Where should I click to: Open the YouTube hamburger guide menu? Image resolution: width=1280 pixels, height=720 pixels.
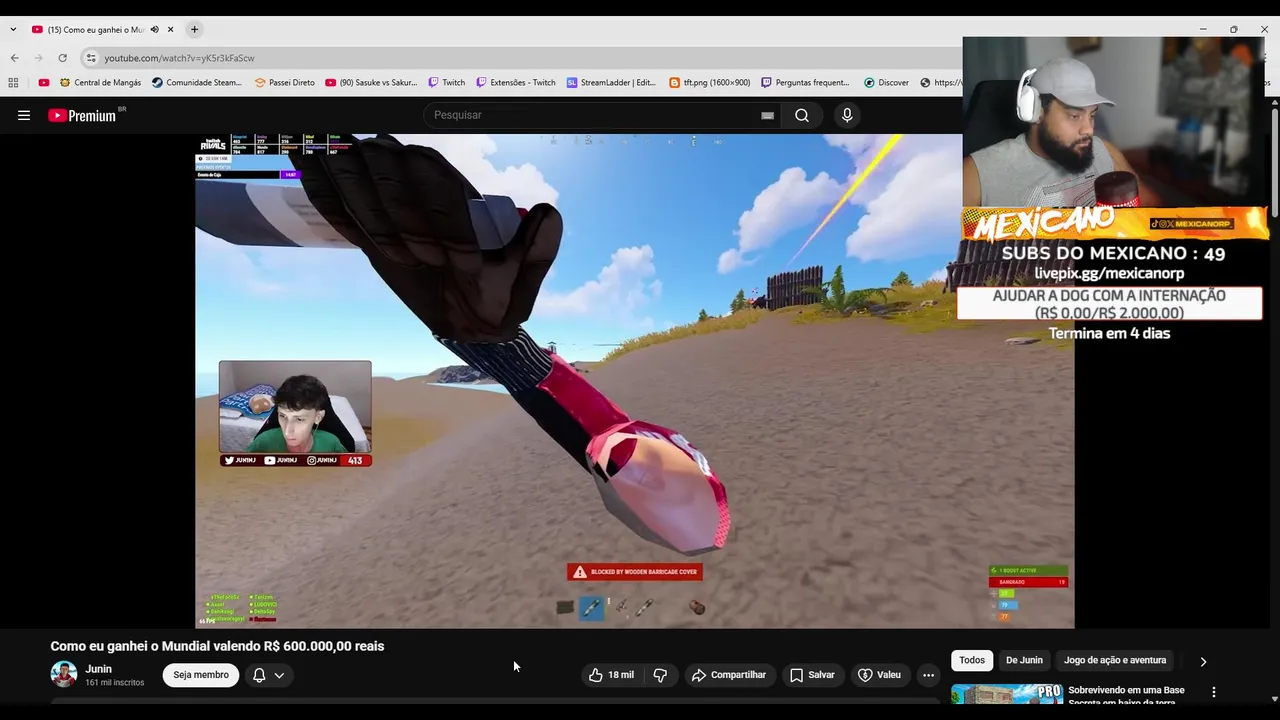click(24, 115)
